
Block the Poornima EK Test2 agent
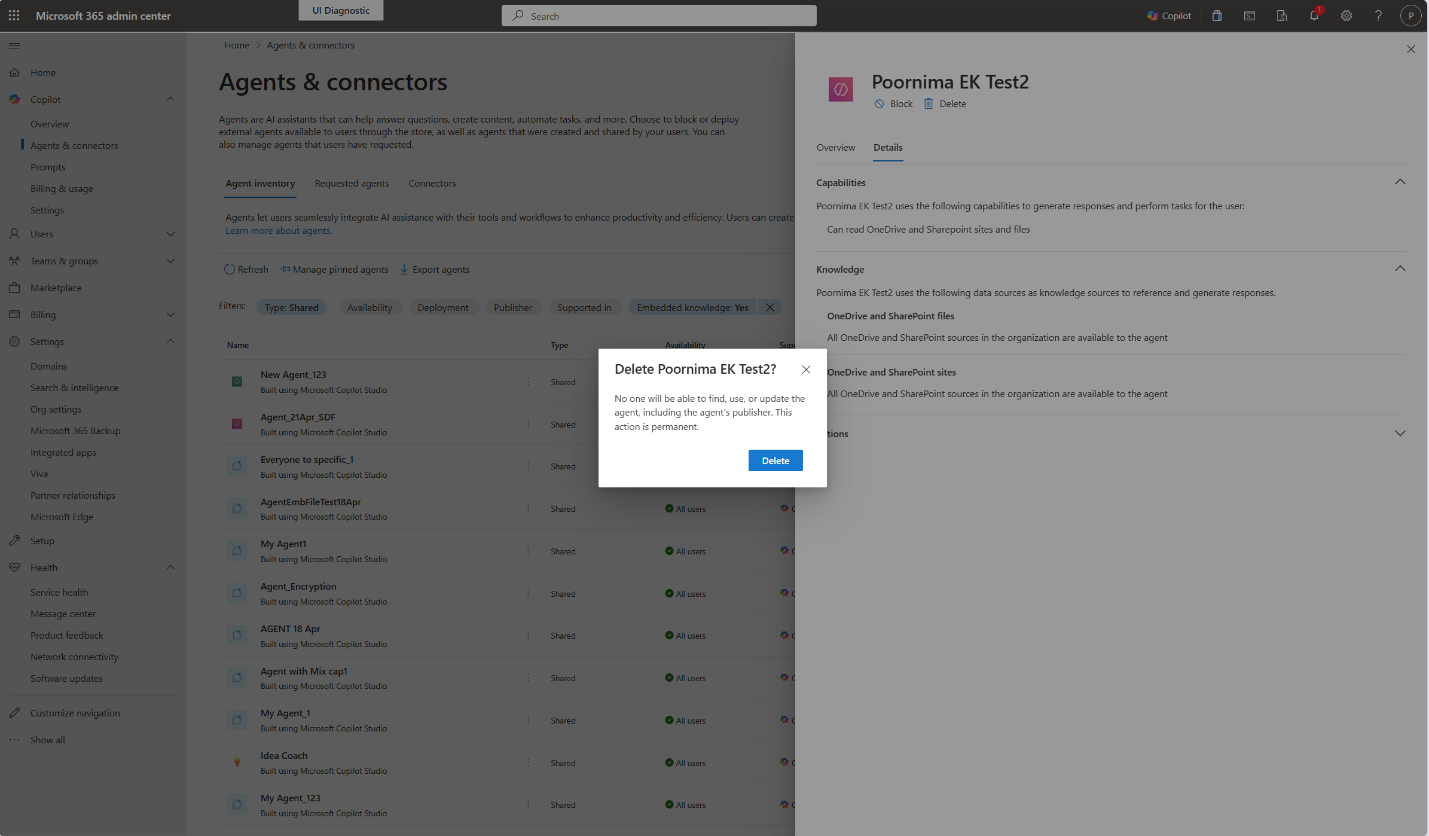(893, 104)
